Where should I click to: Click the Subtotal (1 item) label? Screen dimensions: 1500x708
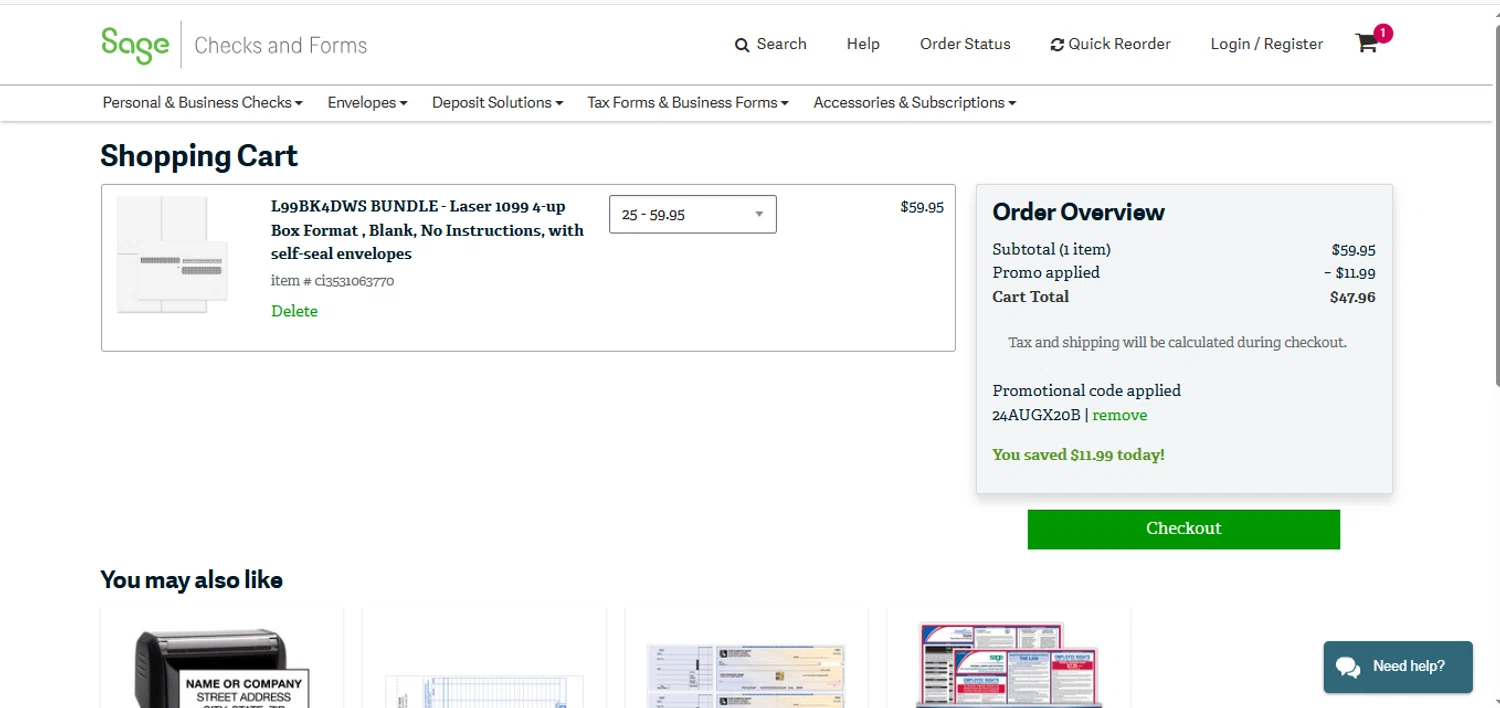(x=1051, y=249)
